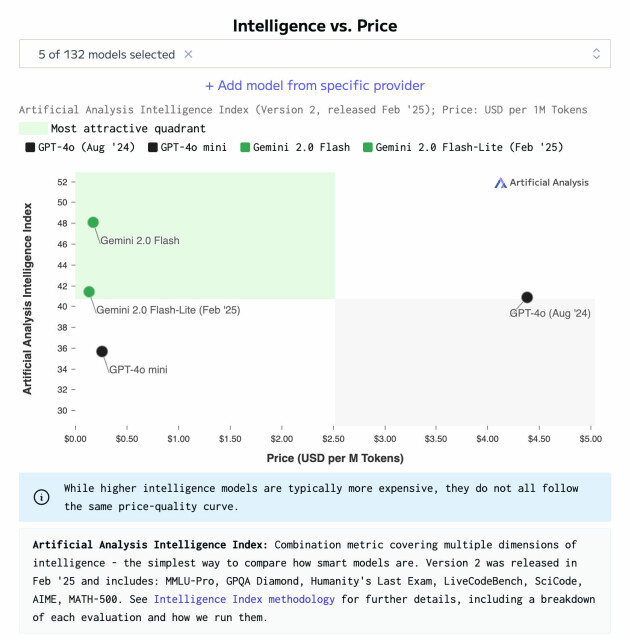Viewport: 630px width, 640px height.
Task: Toggle GPT-4o mini legend entry
Action: click(x=187, y=147)
